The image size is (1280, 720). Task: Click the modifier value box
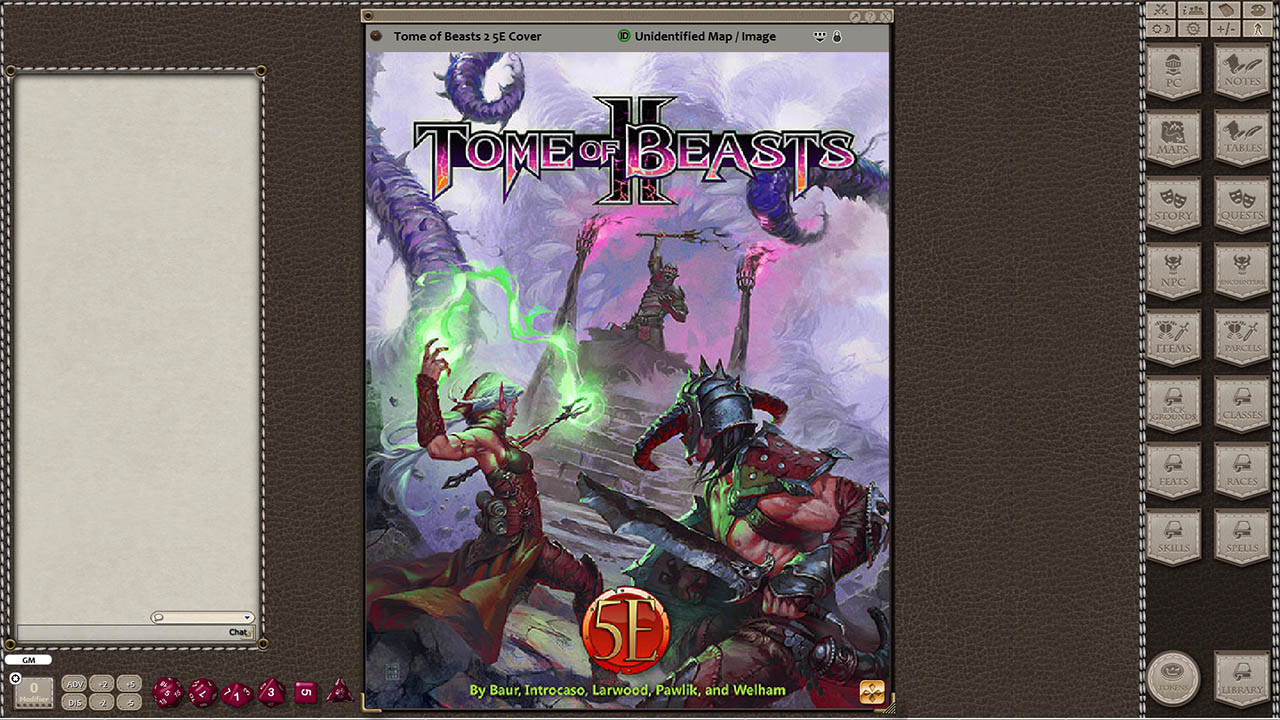34,691
